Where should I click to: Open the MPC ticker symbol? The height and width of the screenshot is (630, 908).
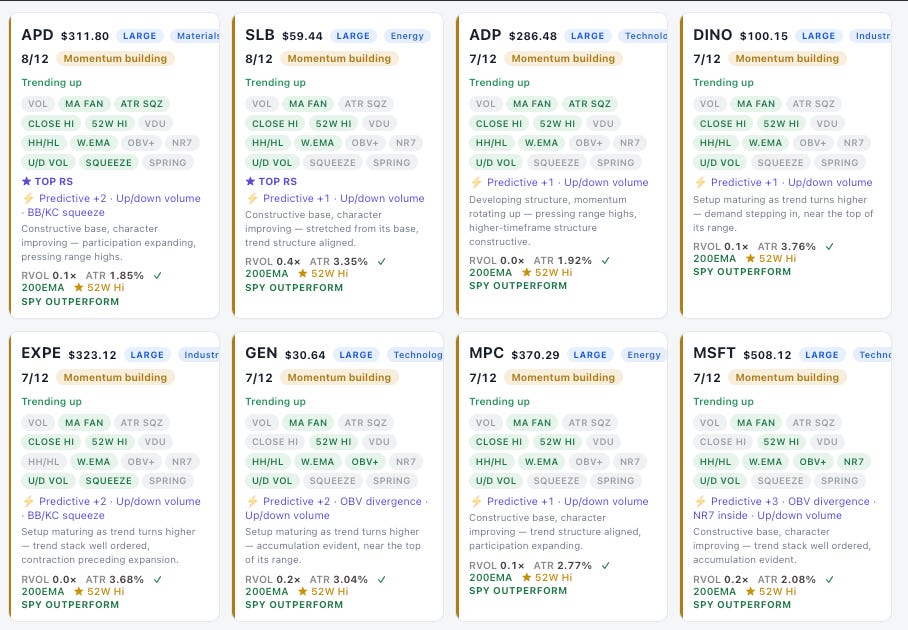[486, 353]
